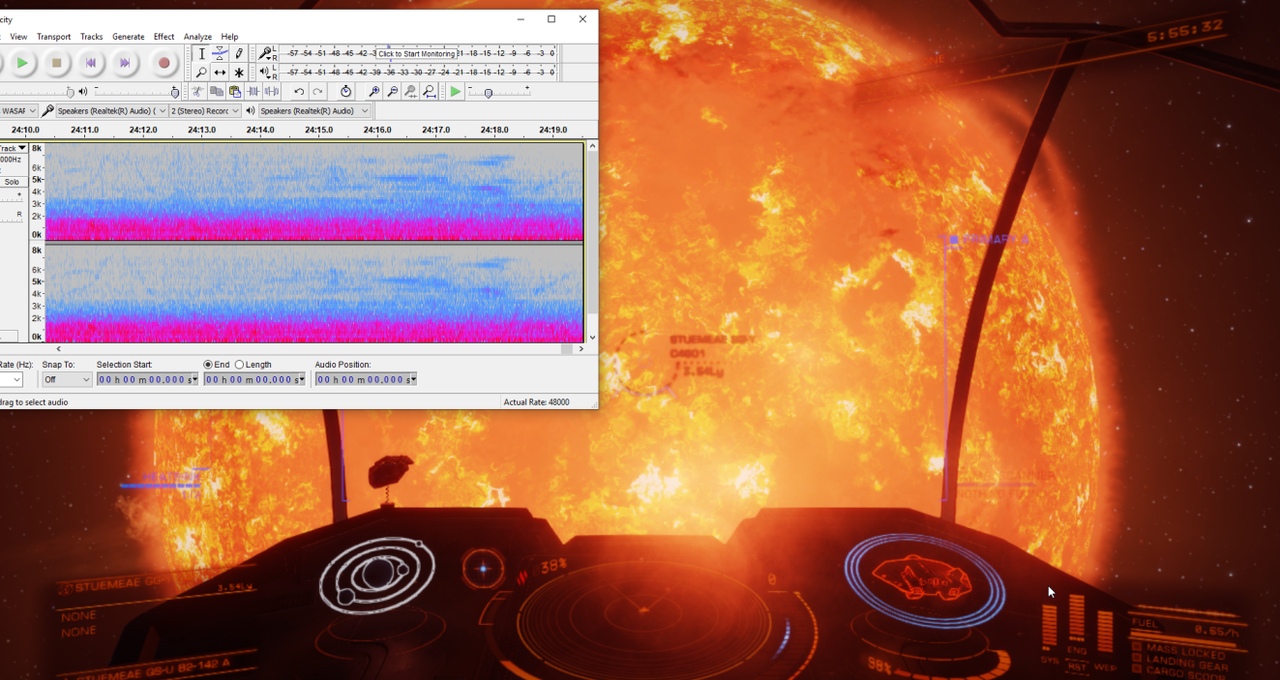Viewport: 1280px width, 680px height.
Task: Click the Paste icon in edit toolbar
Action: coord(234,92)
